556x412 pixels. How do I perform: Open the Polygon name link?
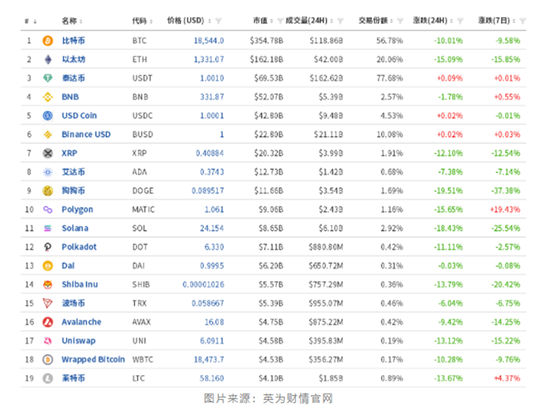77,210
